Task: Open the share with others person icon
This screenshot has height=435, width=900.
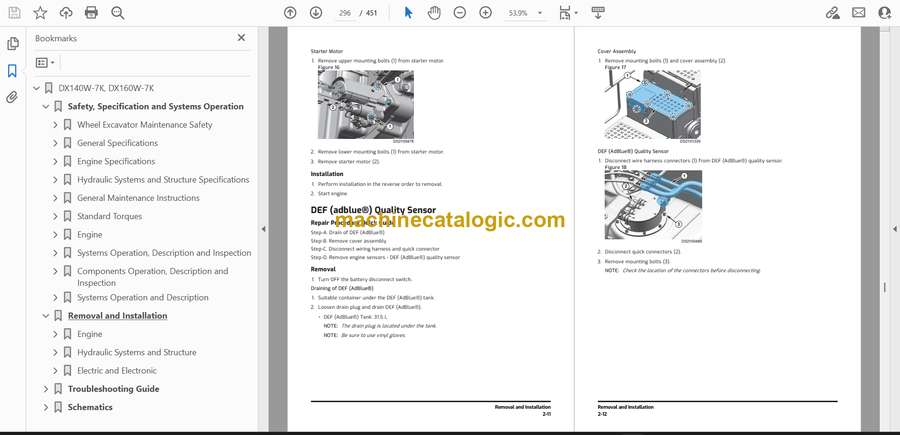Action: (885, 13)
